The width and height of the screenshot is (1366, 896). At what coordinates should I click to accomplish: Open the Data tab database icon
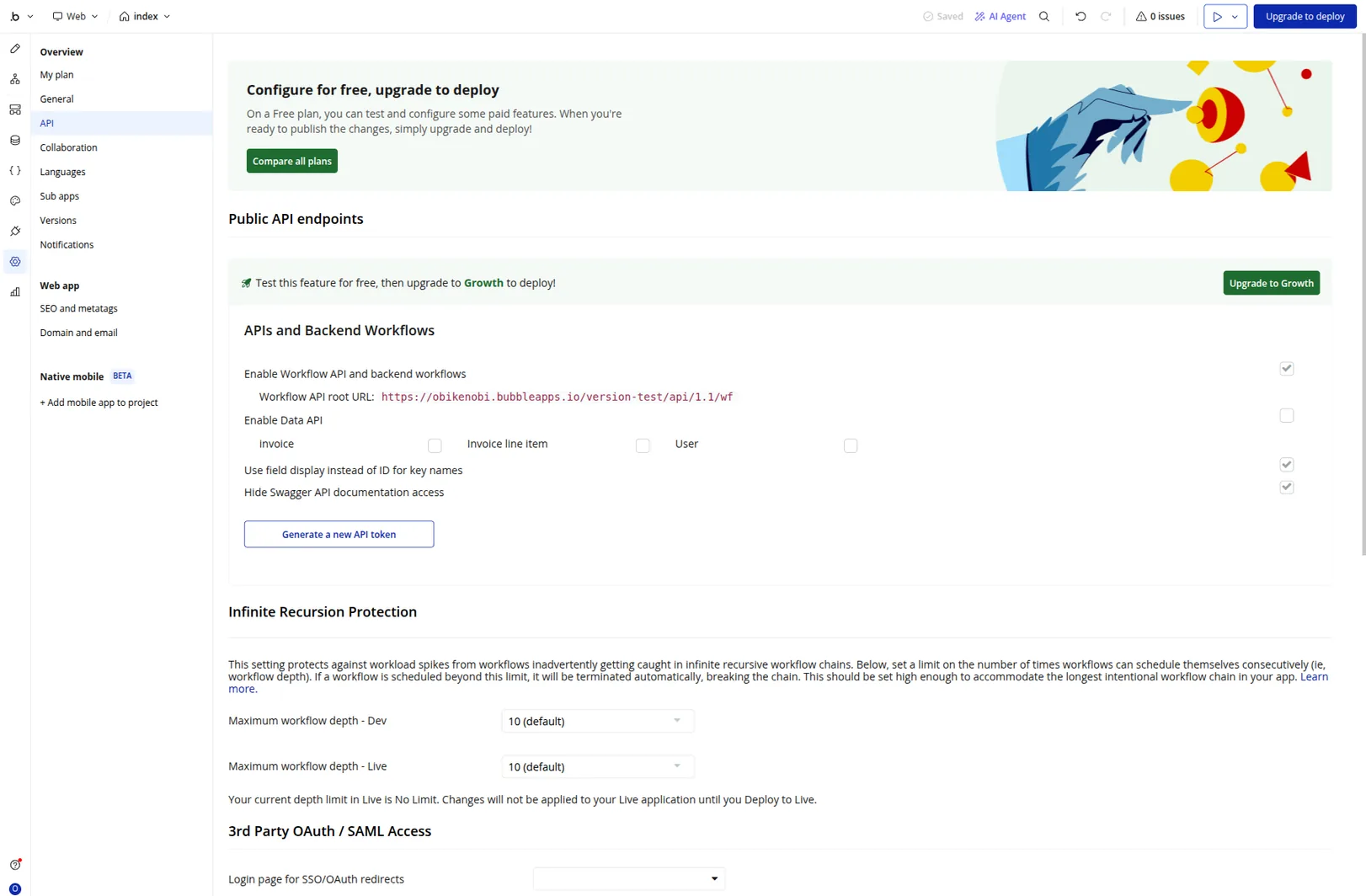coord(15,140)
